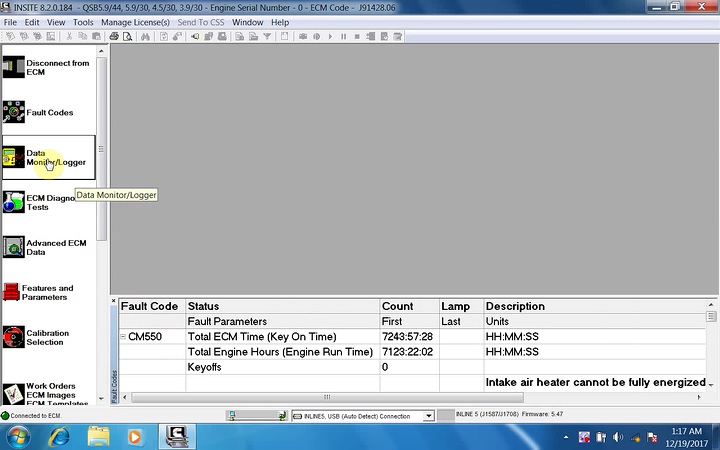Open the Manage License(s) menu

point(135,22)
